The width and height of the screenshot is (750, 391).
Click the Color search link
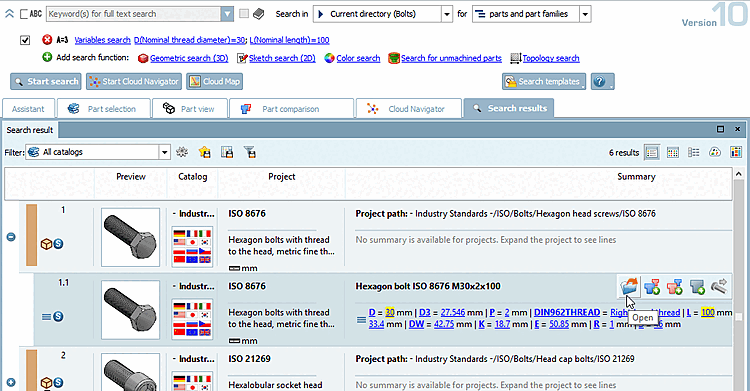click(x=358, y=58)
